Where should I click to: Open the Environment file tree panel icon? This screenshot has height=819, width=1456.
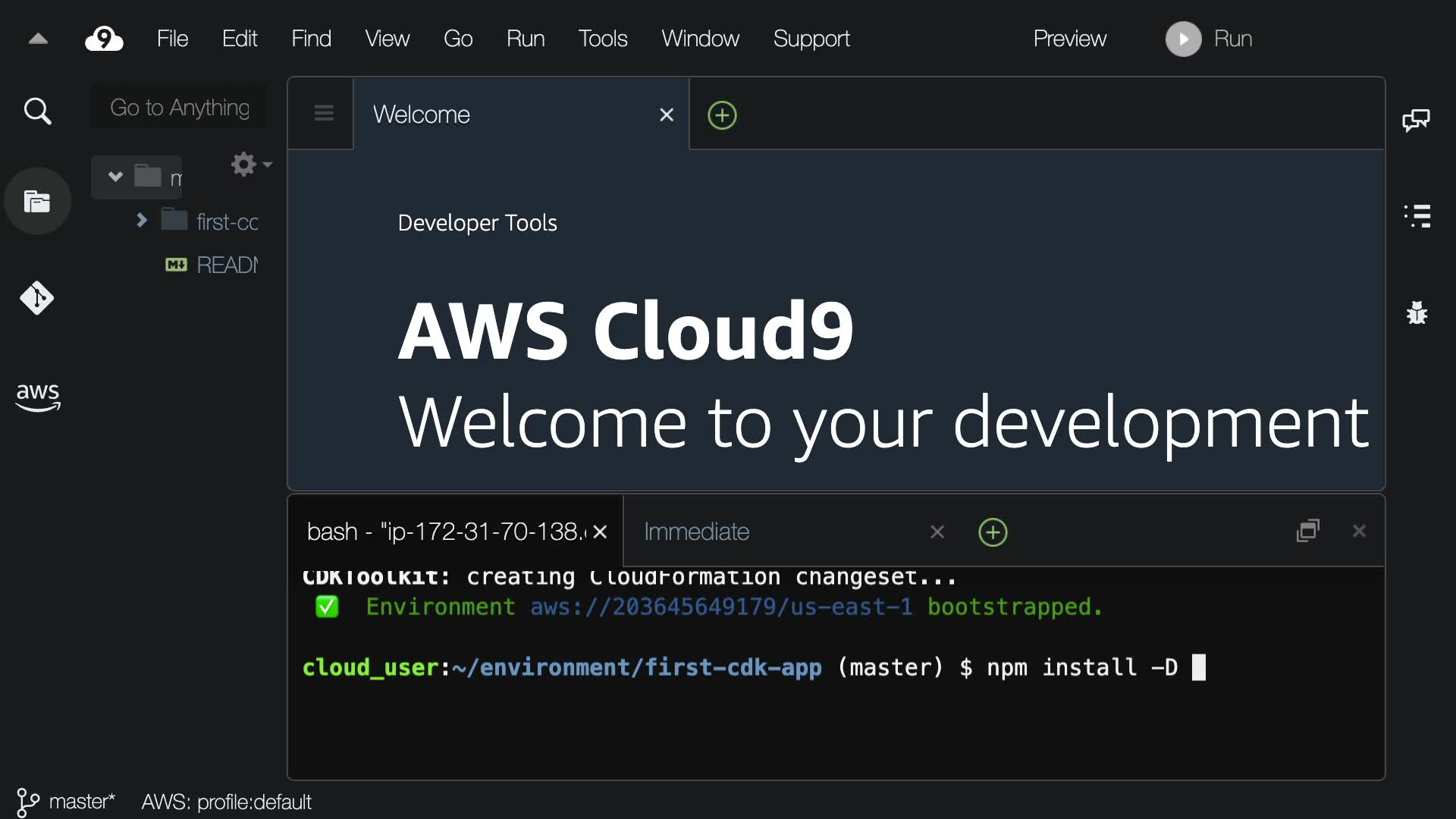tap(37, 202)
